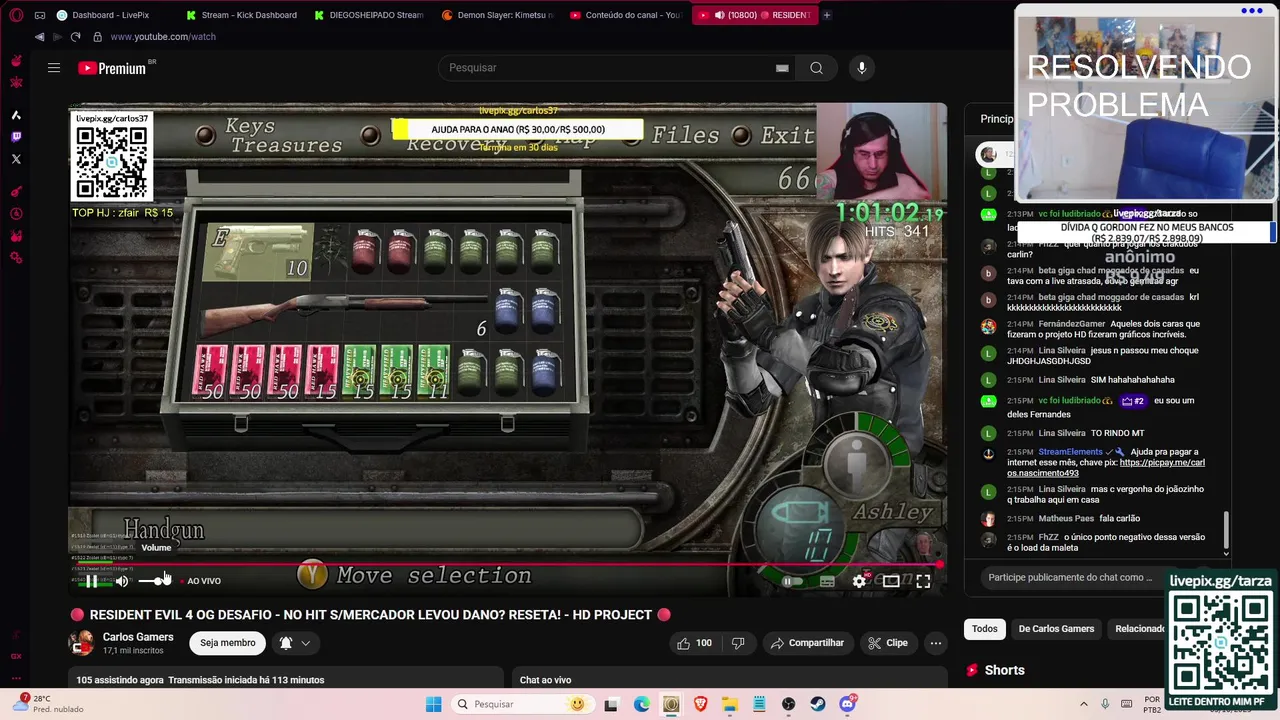
Task: Toggle subtitles/captions in player
Action: point(827,581)
